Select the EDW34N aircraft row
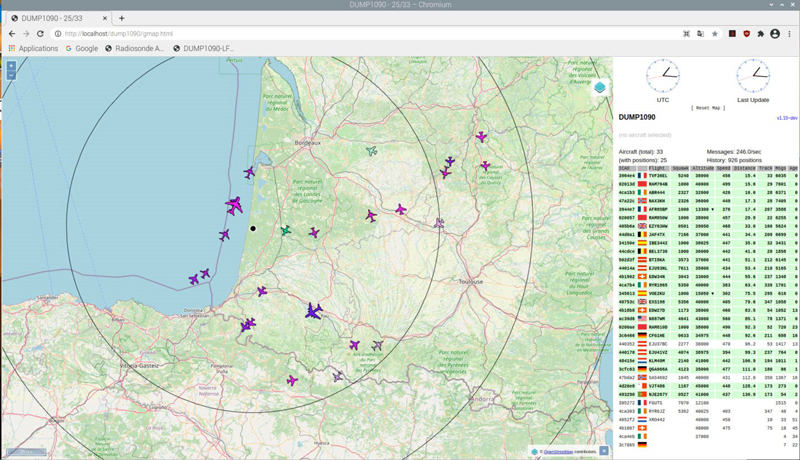Screen dimensions: 800x460 point(708,276)
